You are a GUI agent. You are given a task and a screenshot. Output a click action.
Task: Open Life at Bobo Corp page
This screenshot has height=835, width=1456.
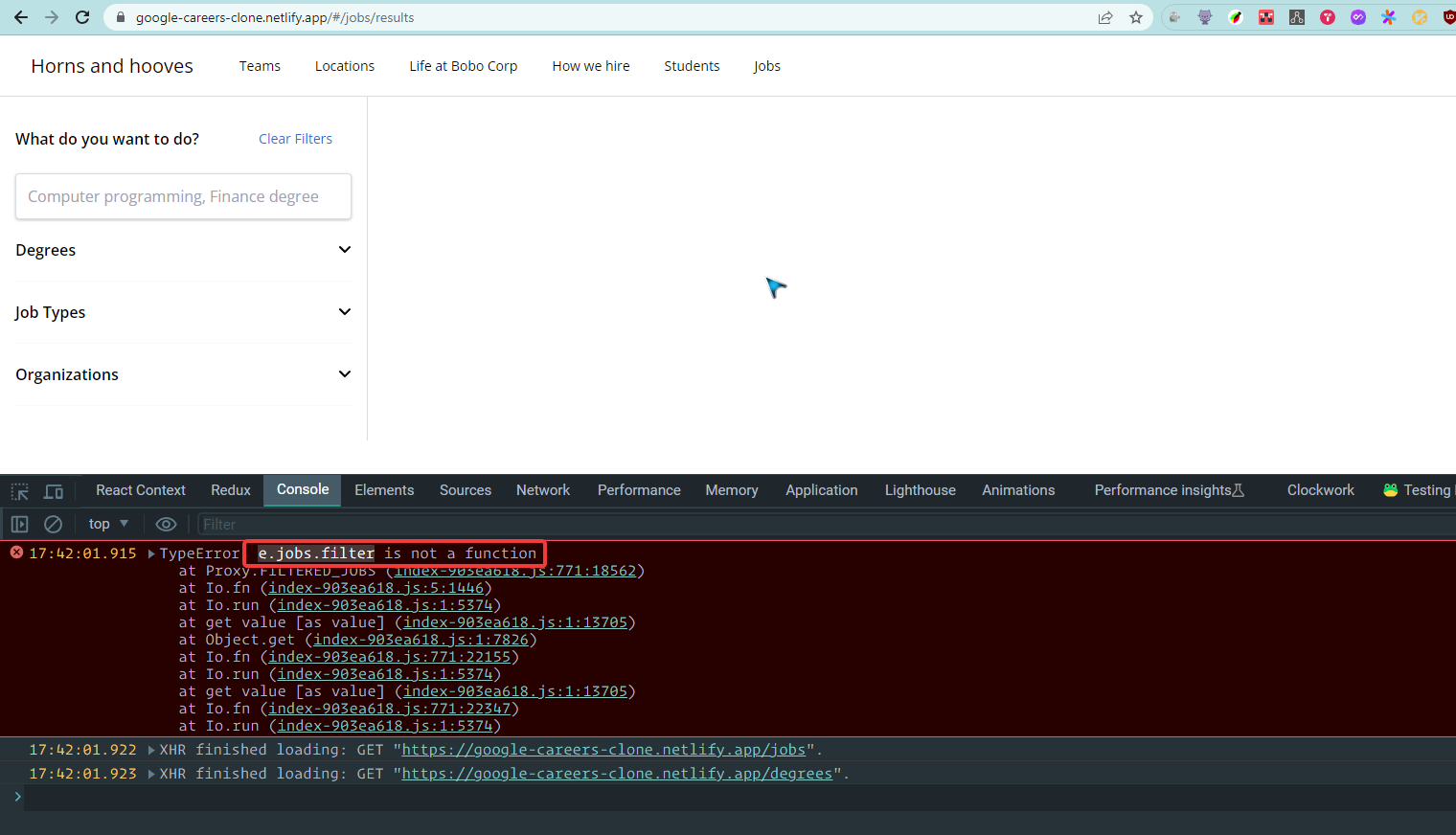click(464, 66)
